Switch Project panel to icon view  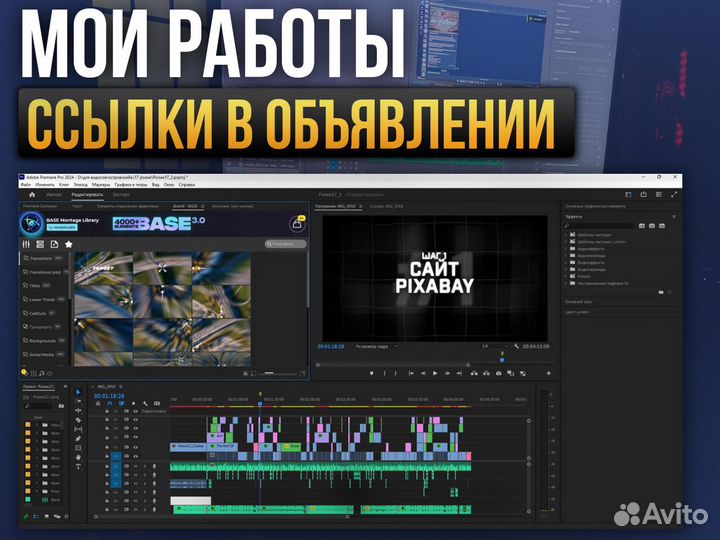(x=46, y=517)
